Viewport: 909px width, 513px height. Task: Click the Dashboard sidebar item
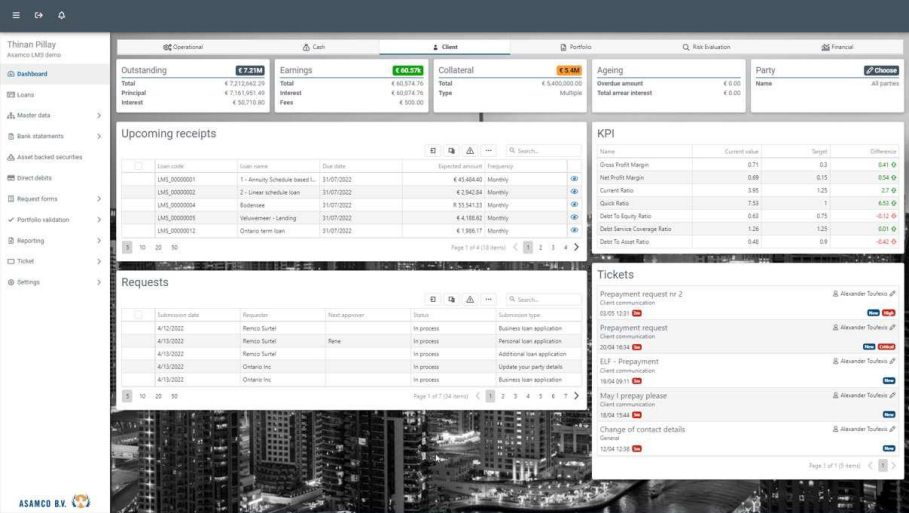[54, 74]
